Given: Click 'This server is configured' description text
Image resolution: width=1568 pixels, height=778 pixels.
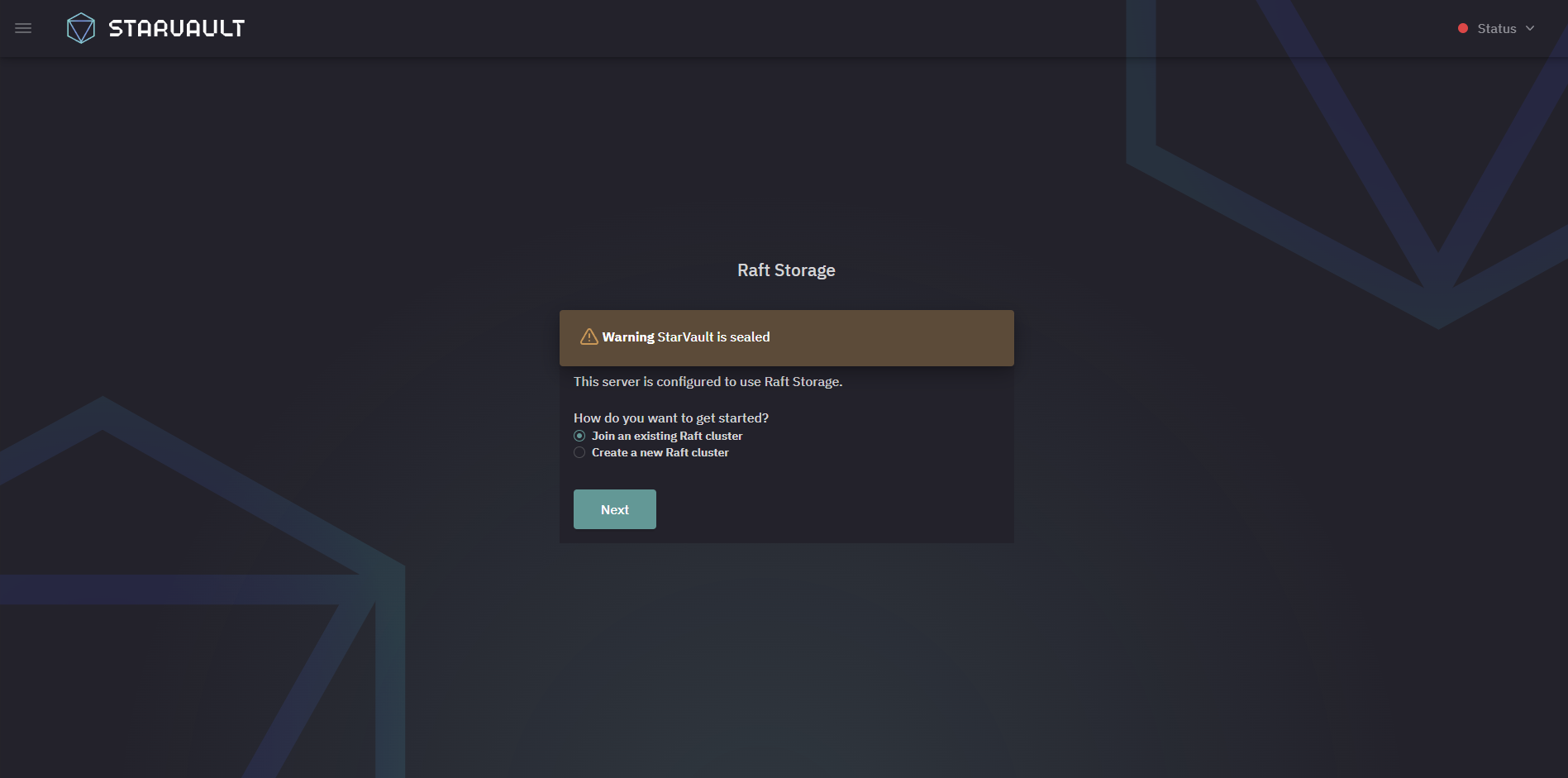Looking at the screenshot, I should (x=708, y=381).
